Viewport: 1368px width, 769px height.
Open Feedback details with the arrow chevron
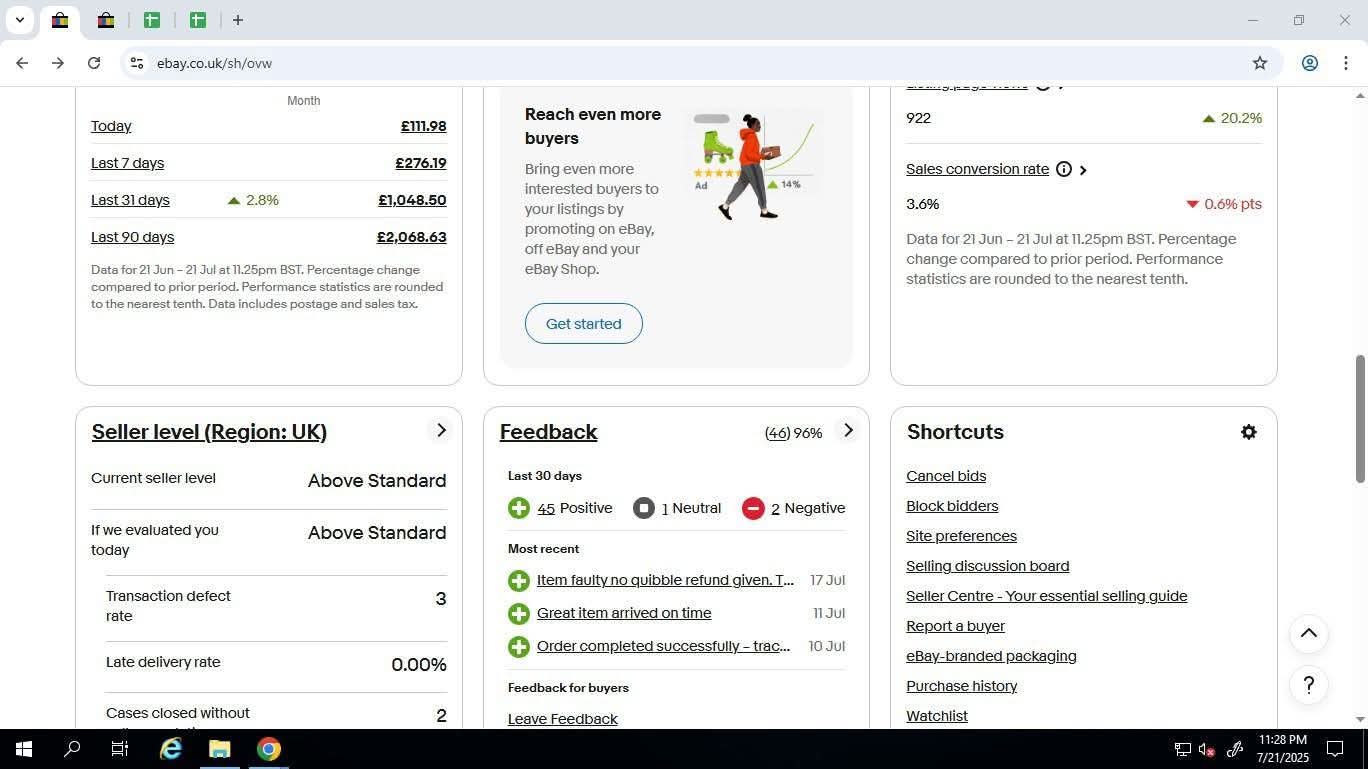848,430
